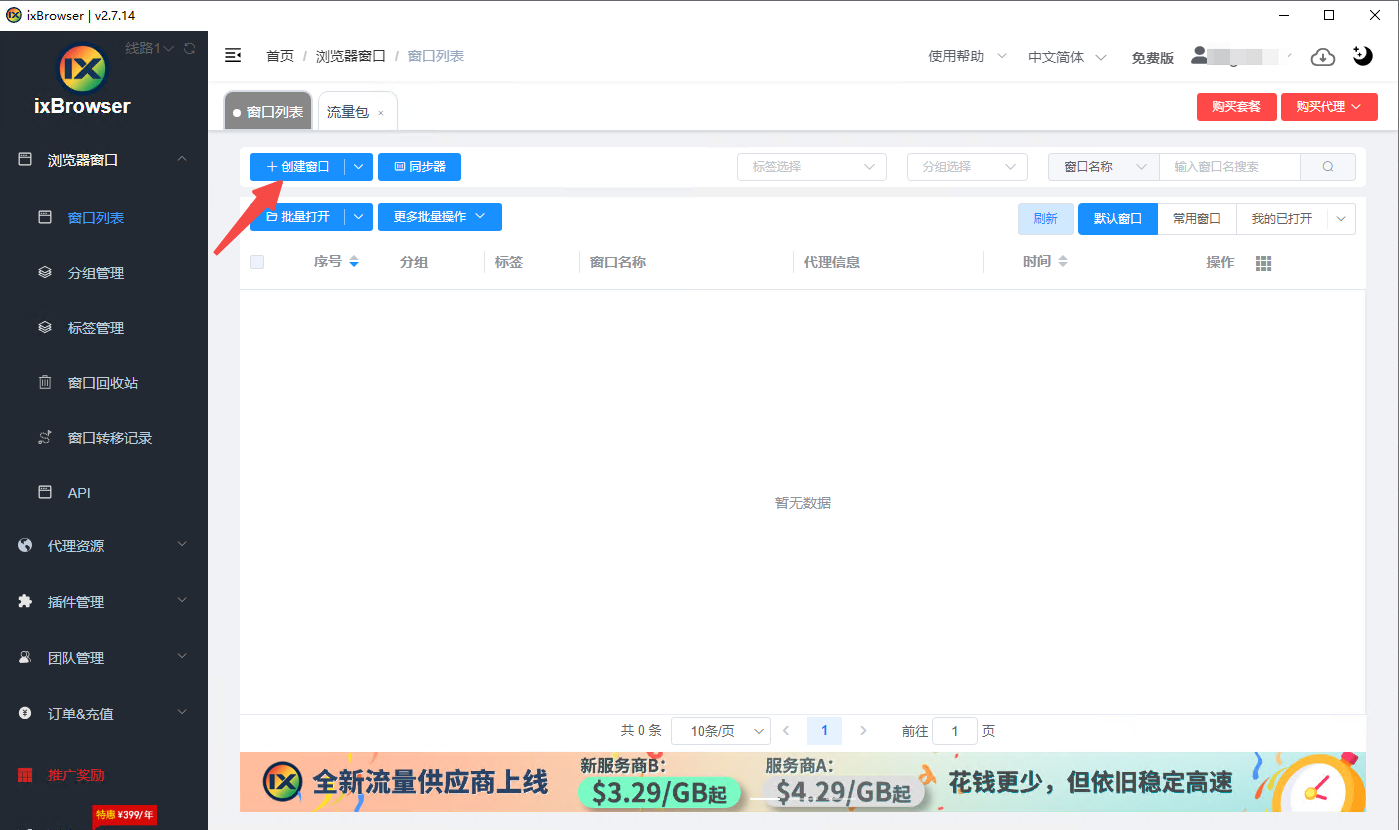Screen dimensions: 1399x830
Task: Open the 标签选择 dropdown
Action: point(811,167)
